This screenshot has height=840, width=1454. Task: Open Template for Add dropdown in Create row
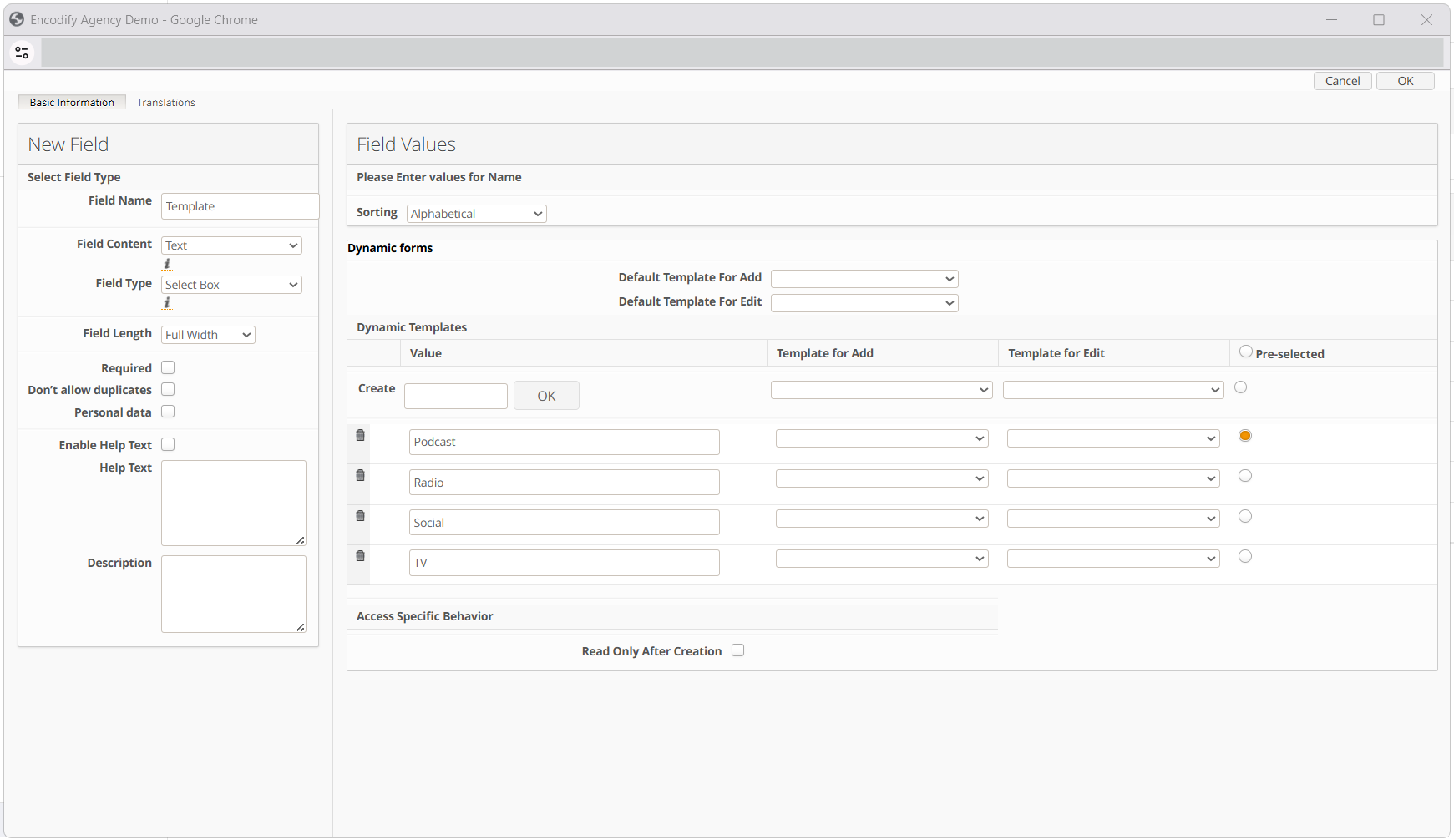(x=882, y=390)
